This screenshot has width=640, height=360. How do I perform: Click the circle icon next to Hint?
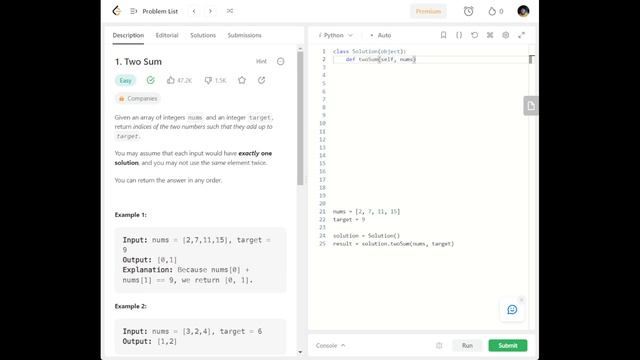(x=280, y=62)
